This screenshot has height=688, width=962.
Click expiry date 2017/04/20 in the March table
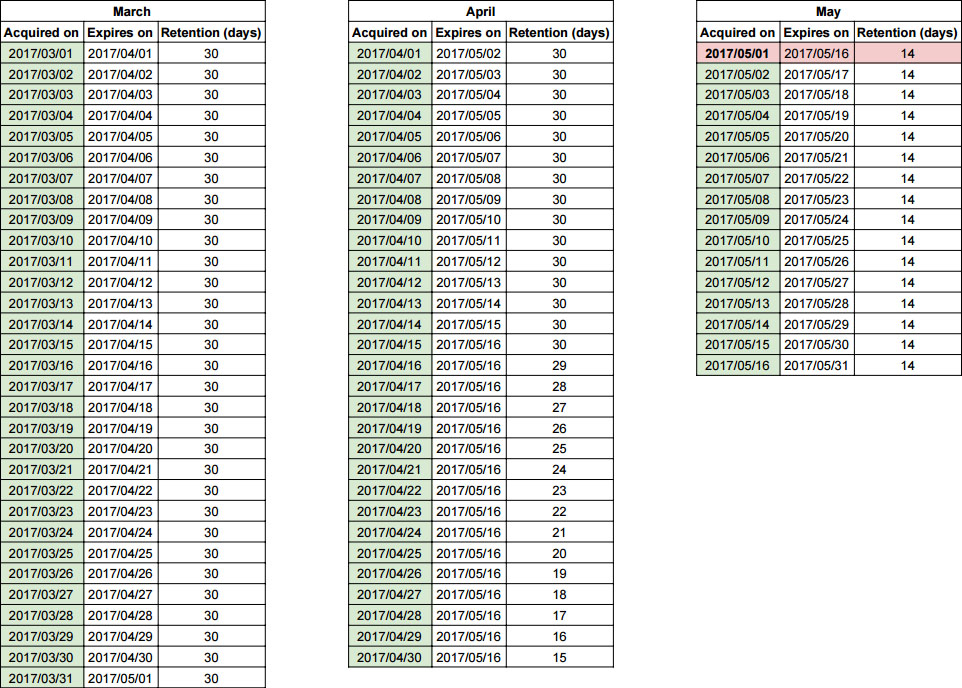click(x=120, y=449)
